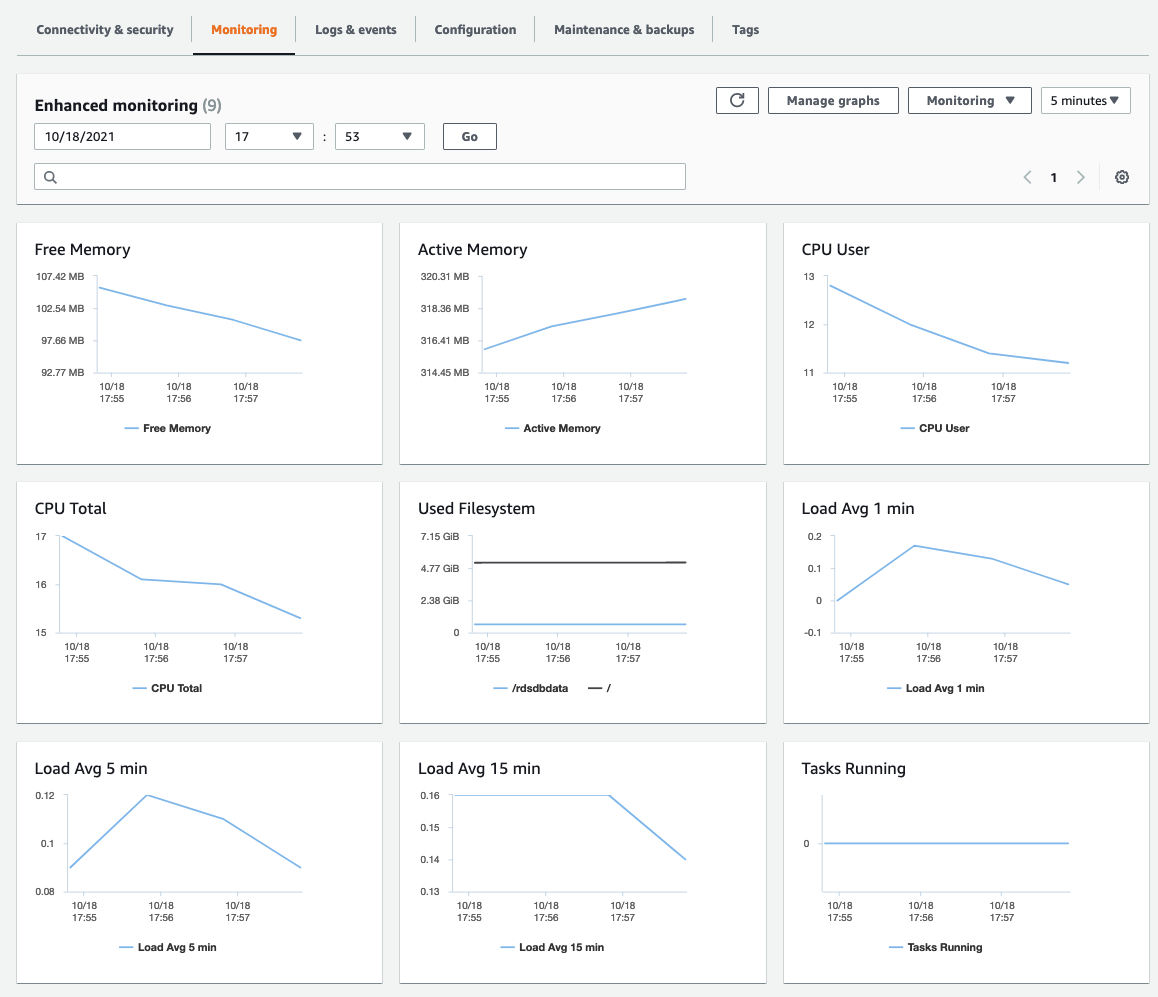Image resolution: width=1158 pixels, height=997 pixels.
Task: Click the refresh graphs icon
Action: point(737,100)
